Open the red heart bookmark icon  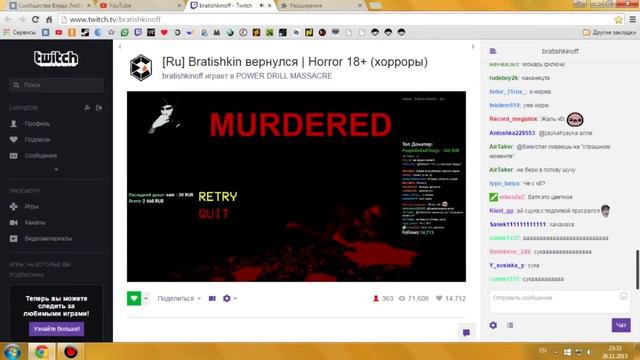(164, 32)
